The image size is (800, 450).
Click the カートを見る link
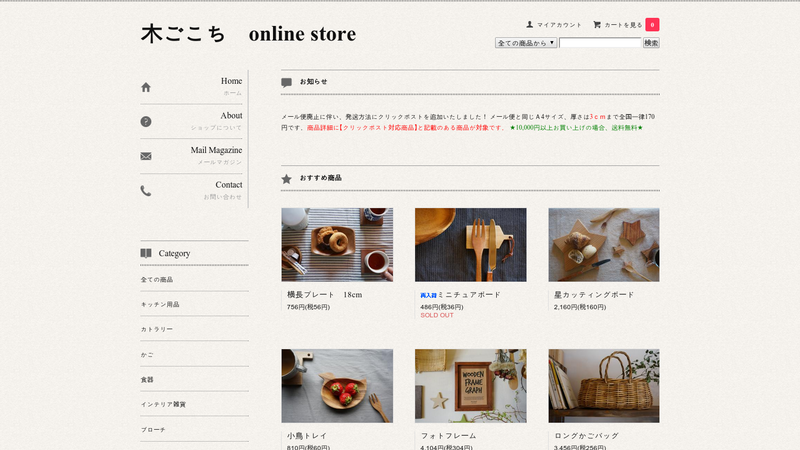point(623,24)
